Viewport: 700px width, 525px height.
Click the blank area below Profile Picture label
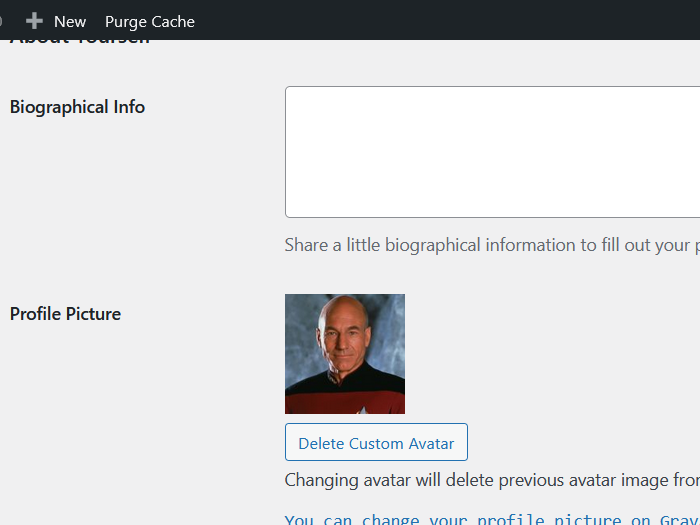coord(100,400)
